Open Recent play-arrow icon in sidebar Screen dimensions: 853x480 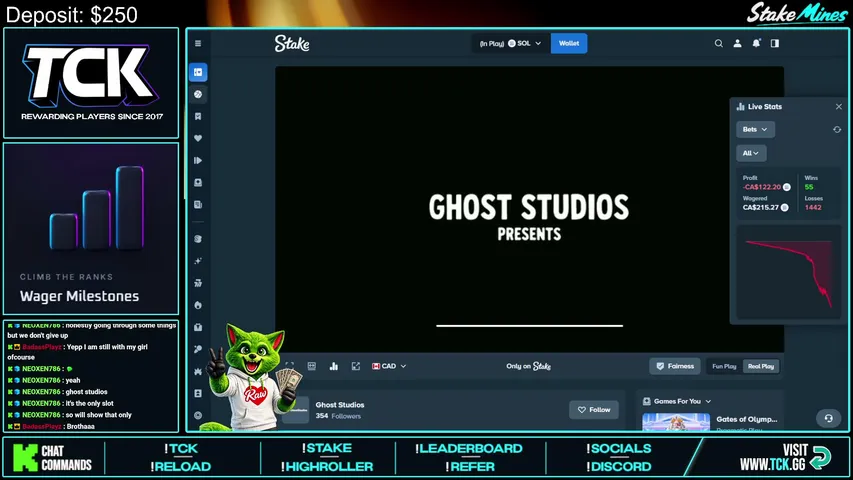[198, 161]
